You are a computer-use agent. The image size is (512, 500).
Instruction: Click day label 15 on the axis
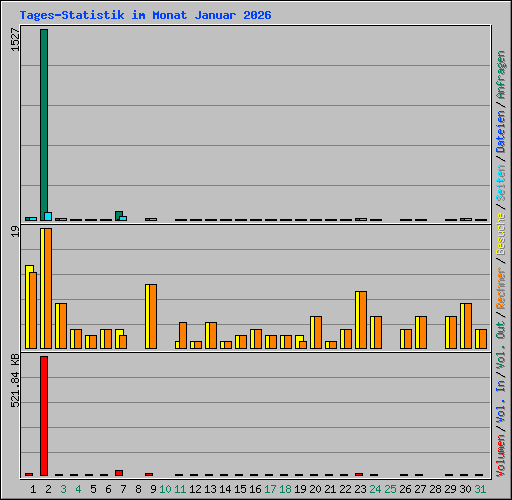(x=240, y=489)
